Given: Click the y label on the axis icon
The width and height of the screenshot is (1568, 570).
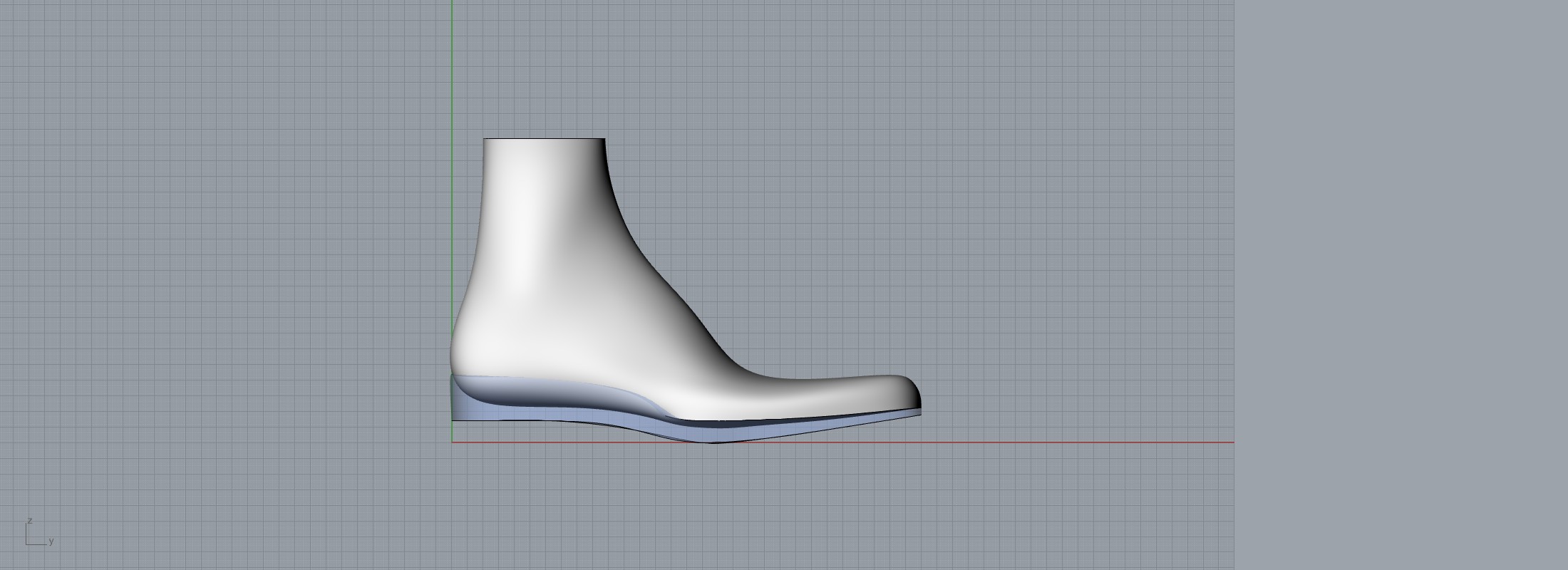Looking at the screenshot, I should [x=51, y=541].
